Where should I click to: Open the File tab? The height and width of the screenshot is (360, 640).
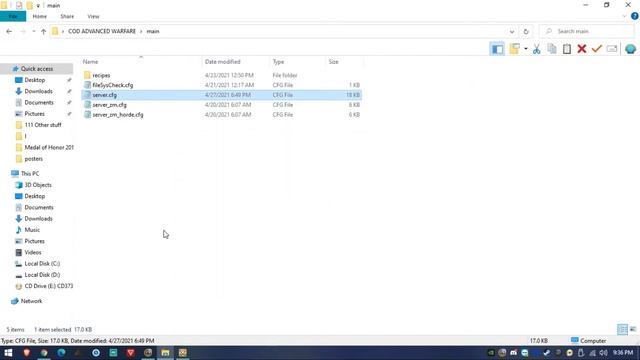[13, 16]
